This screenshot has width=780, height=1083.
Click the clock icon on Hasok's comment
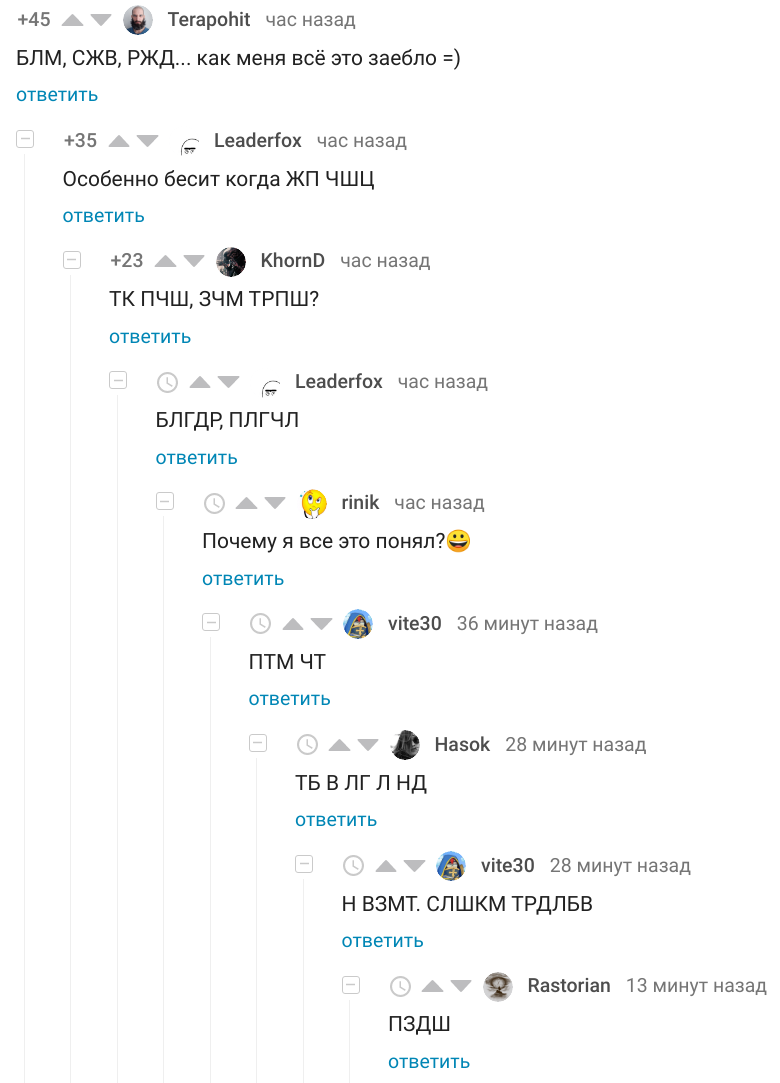point(308,745)
